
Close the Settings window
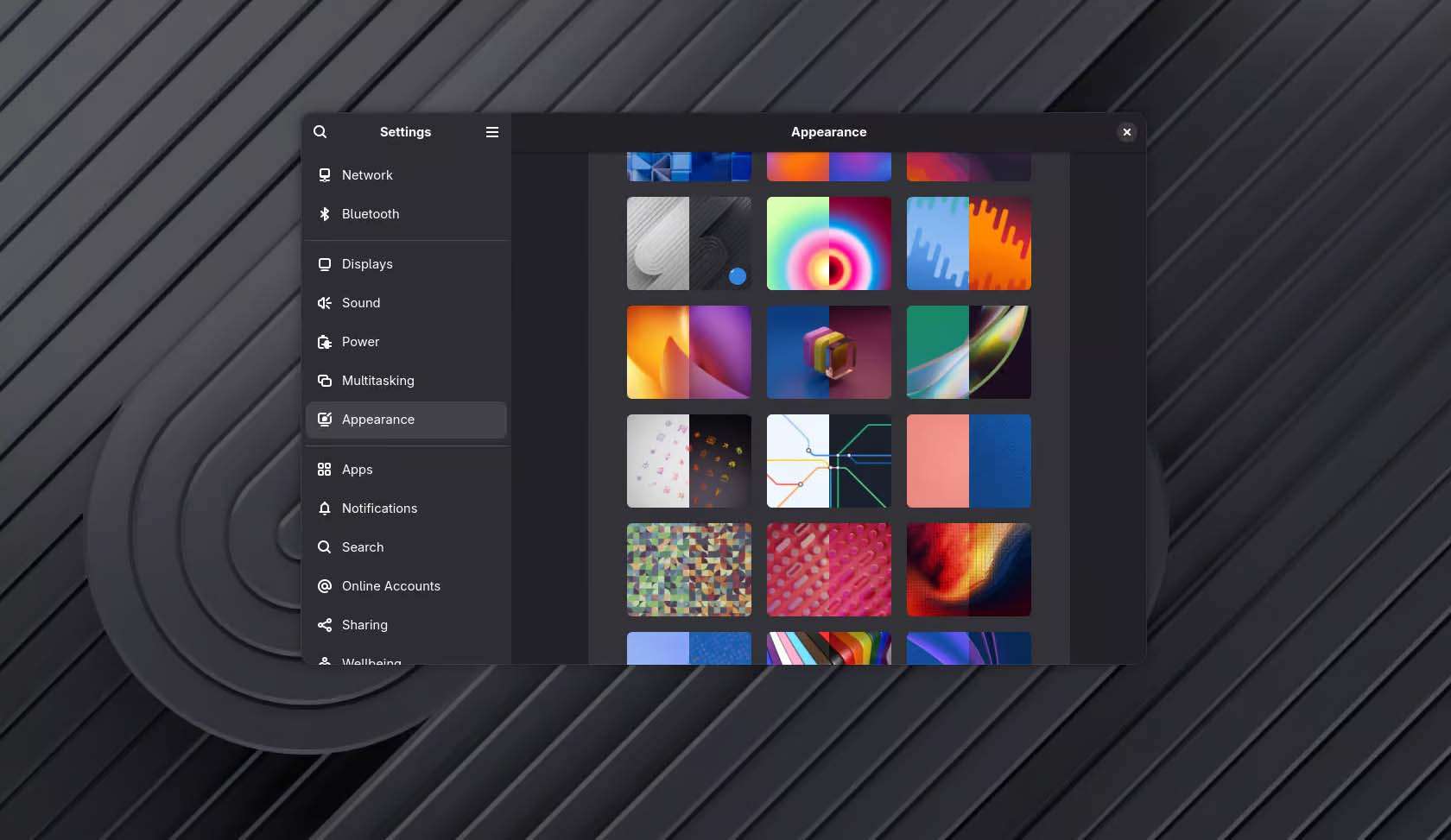pyautogui.click(x=1126, y=132)
